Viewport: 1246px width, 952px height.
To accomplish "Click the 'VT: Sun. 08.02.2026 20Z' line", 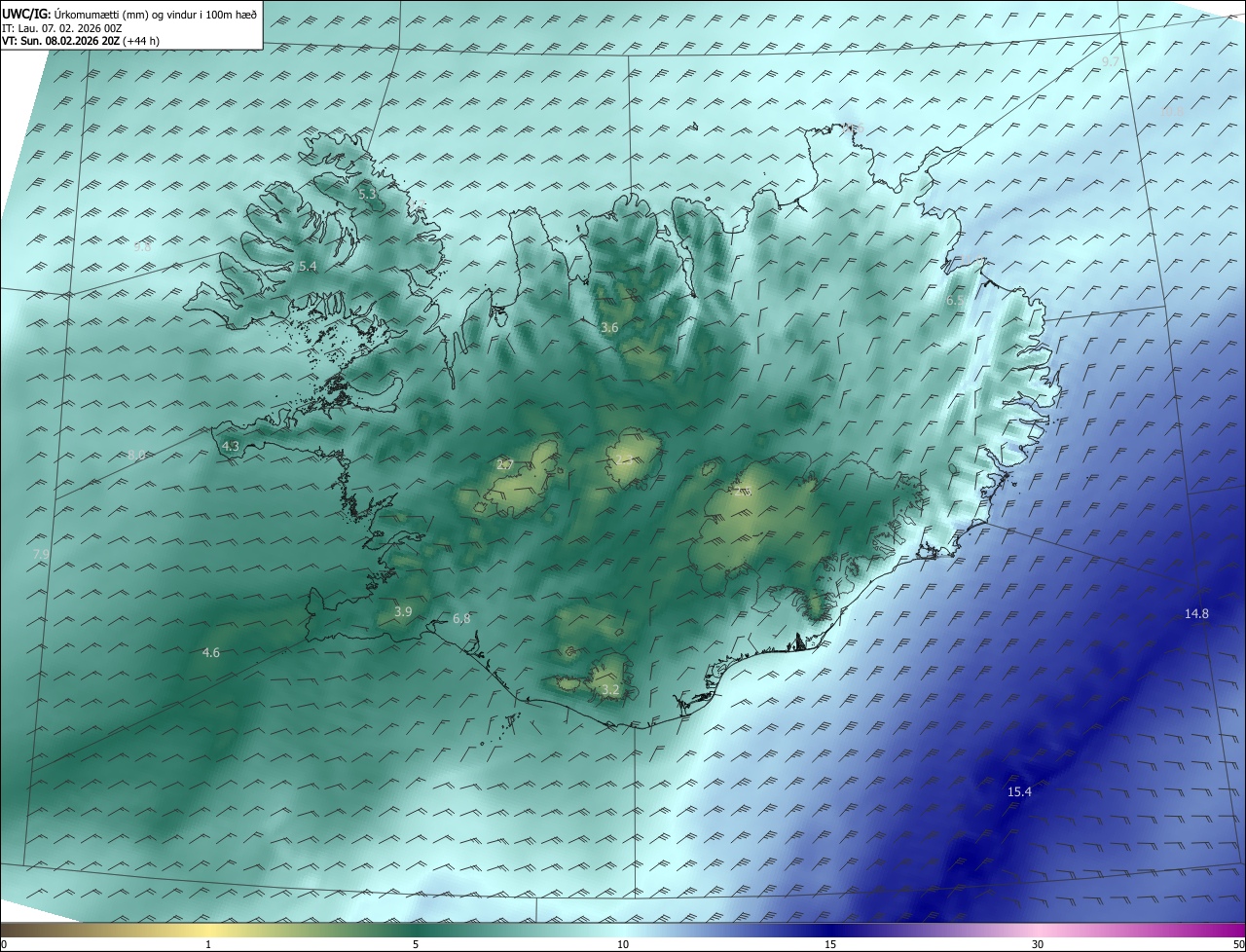I will pyautogui.click(x=61, y=41).
